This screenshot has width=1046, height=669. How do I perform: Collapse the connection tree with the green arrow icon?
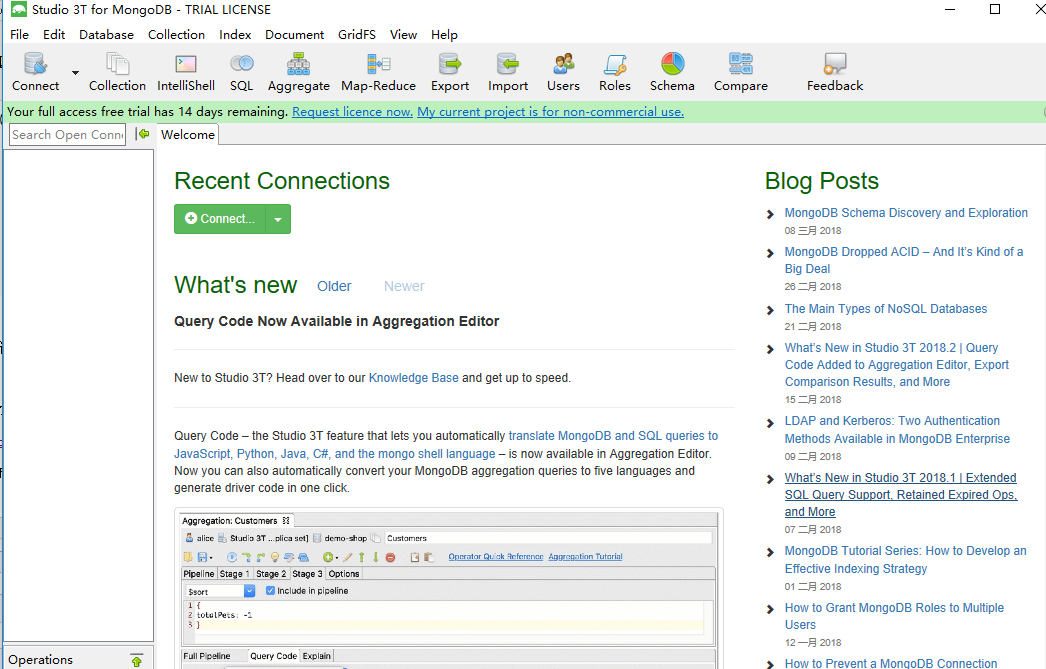coord(142,134)
